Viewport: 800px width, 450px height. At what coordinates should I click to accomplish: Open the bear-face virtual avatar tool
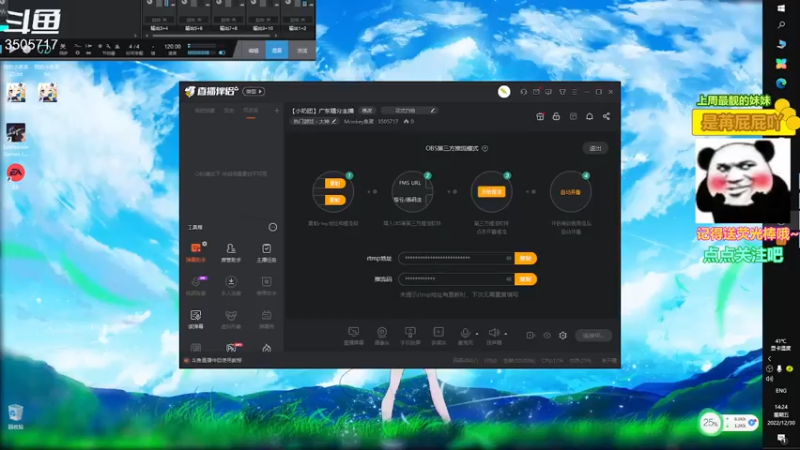click(231, 319)
